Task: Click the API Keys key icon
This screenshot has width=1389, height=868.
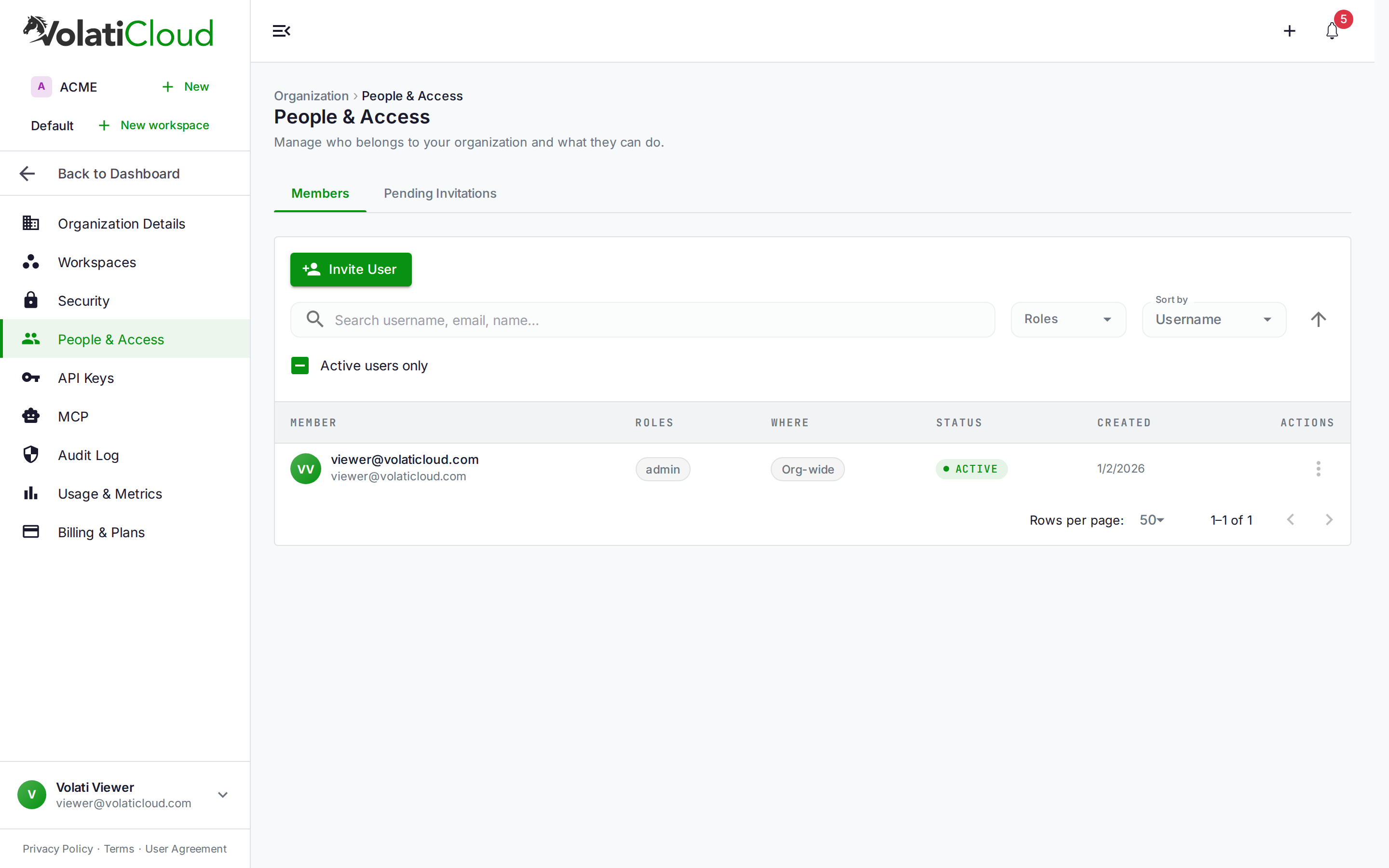Action: tap(31, 377)
